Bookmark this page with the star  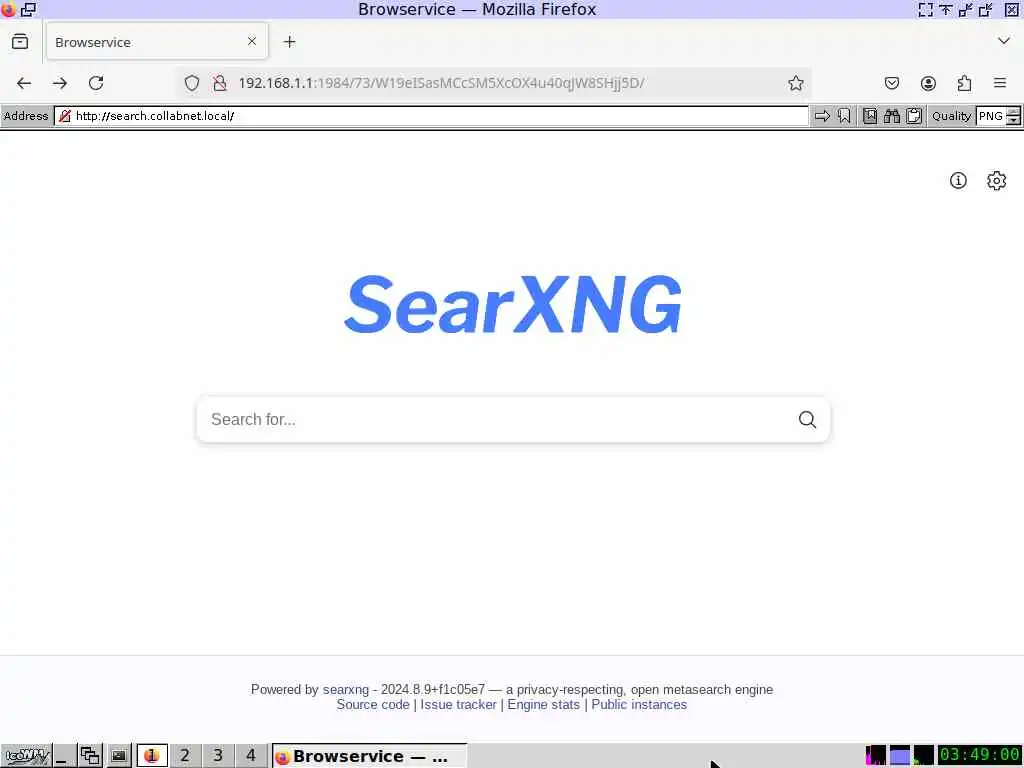pyautogui.click(x=795, y=83)
